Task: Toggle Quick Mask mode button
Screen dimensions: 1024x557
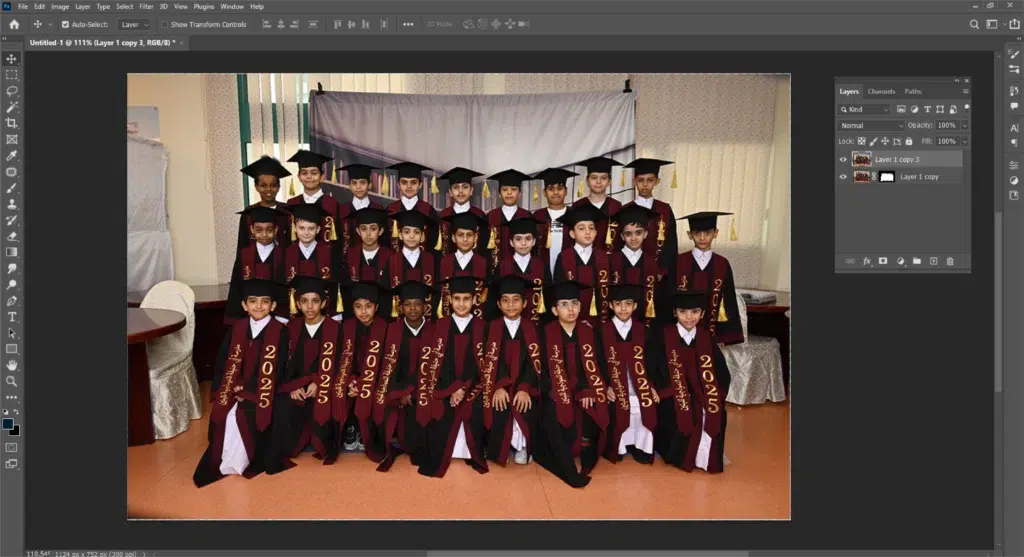Action: click(12, 448)
